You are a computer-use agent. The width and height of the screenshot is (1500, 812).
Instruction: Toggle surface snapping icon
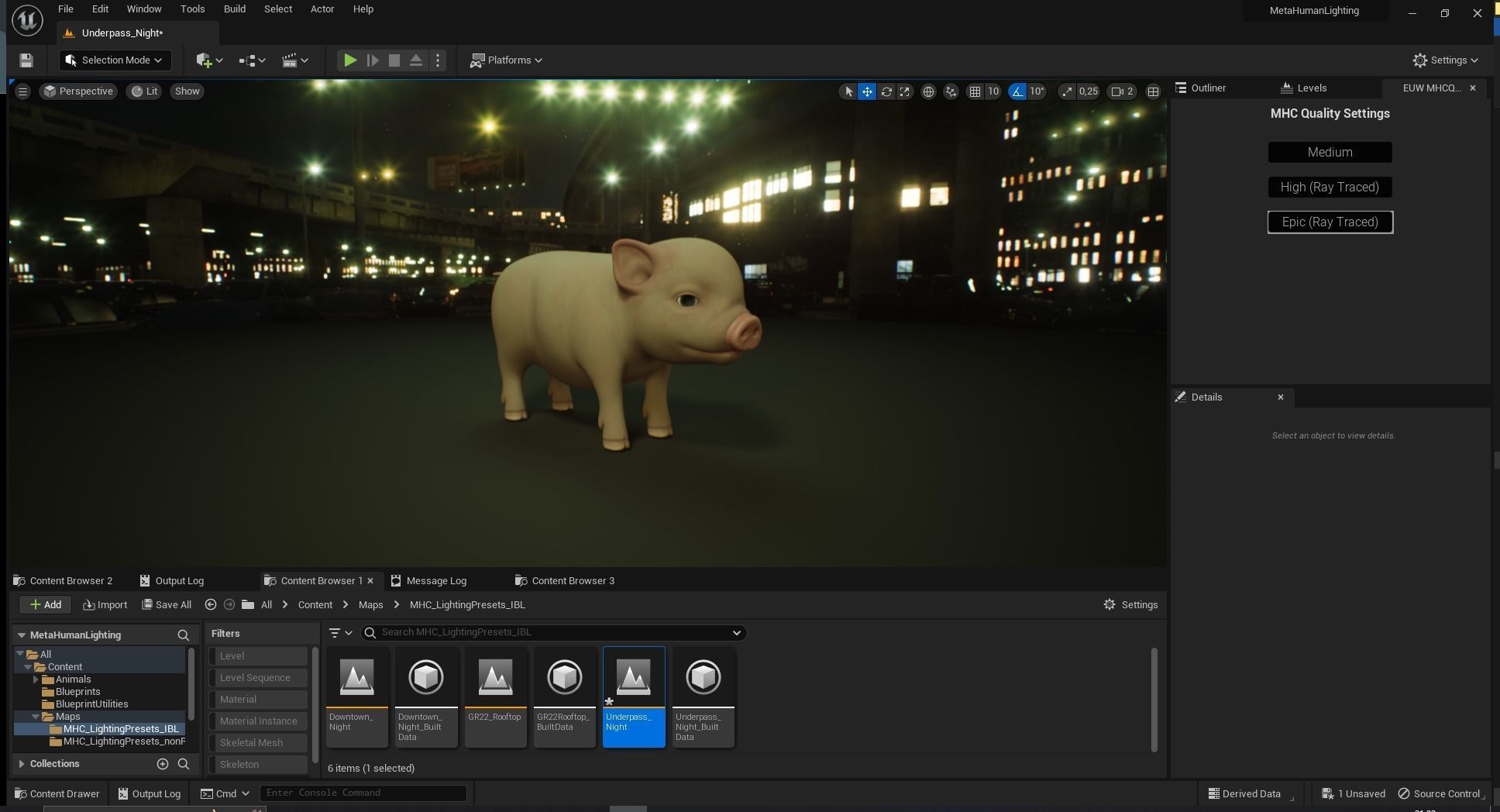951,91
